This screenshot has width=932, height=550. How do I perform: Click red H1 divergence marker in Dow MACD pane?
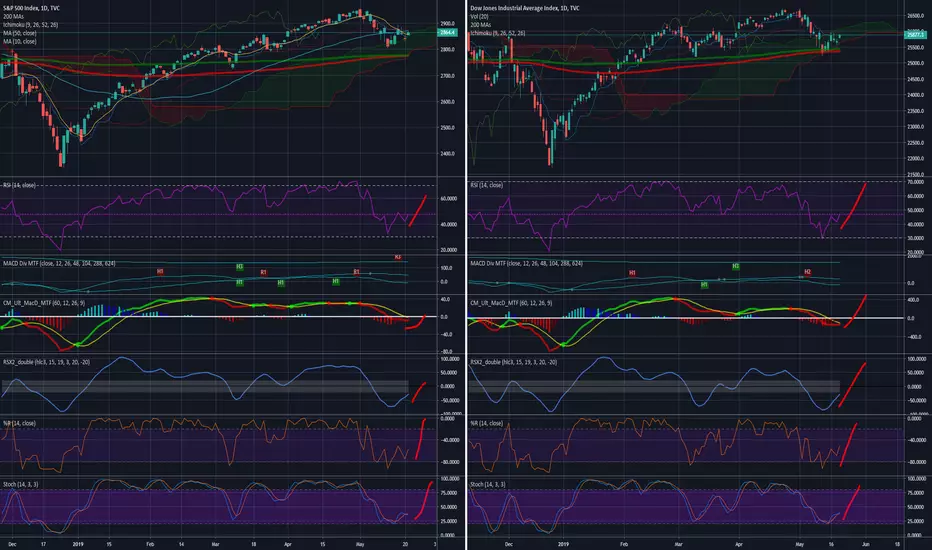tap(632, 273)
